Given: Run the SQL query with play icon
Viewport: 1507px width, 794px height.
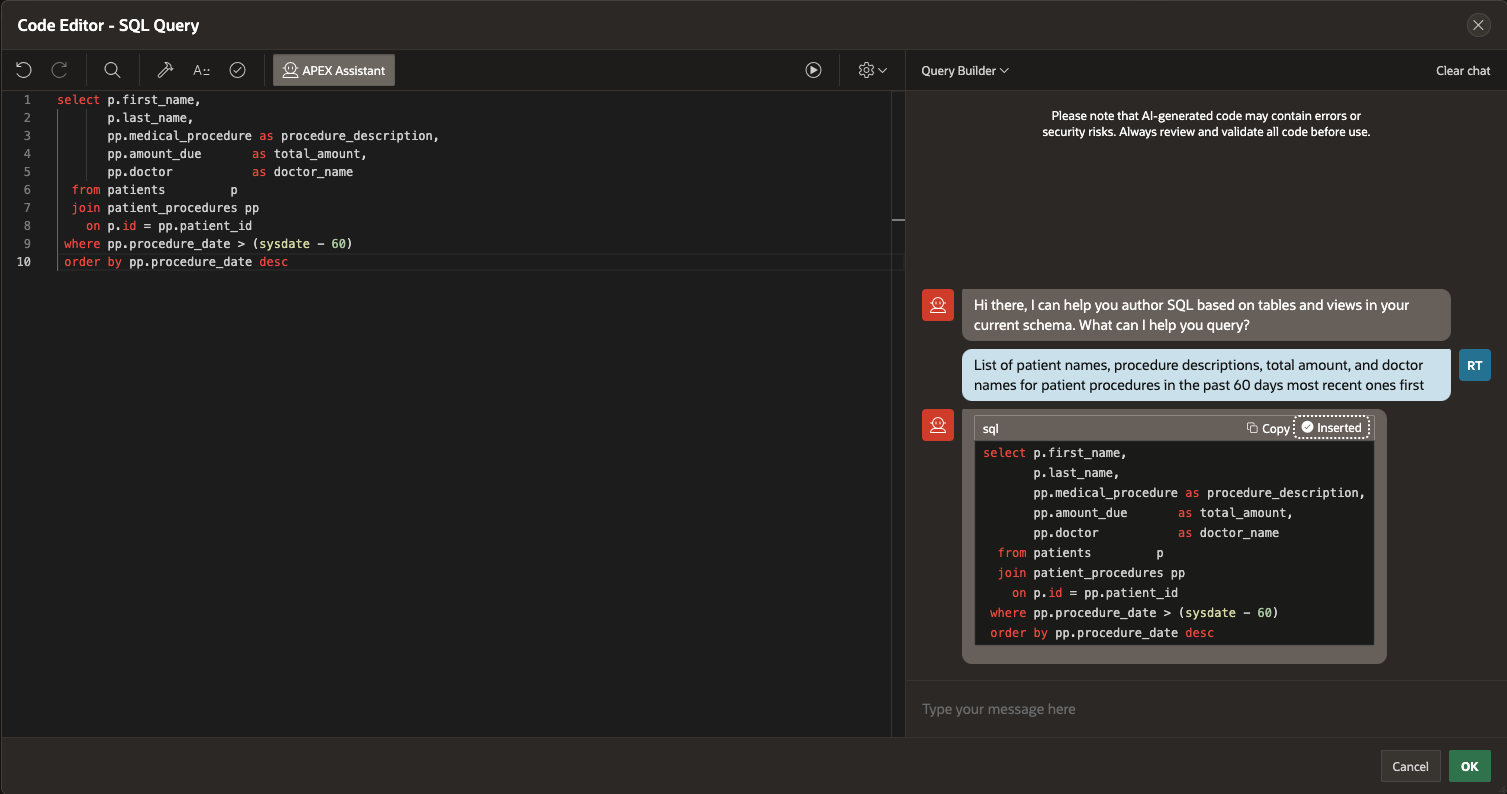Looking at the screenshot, I should pyautogui.click(x=813, y=70).
